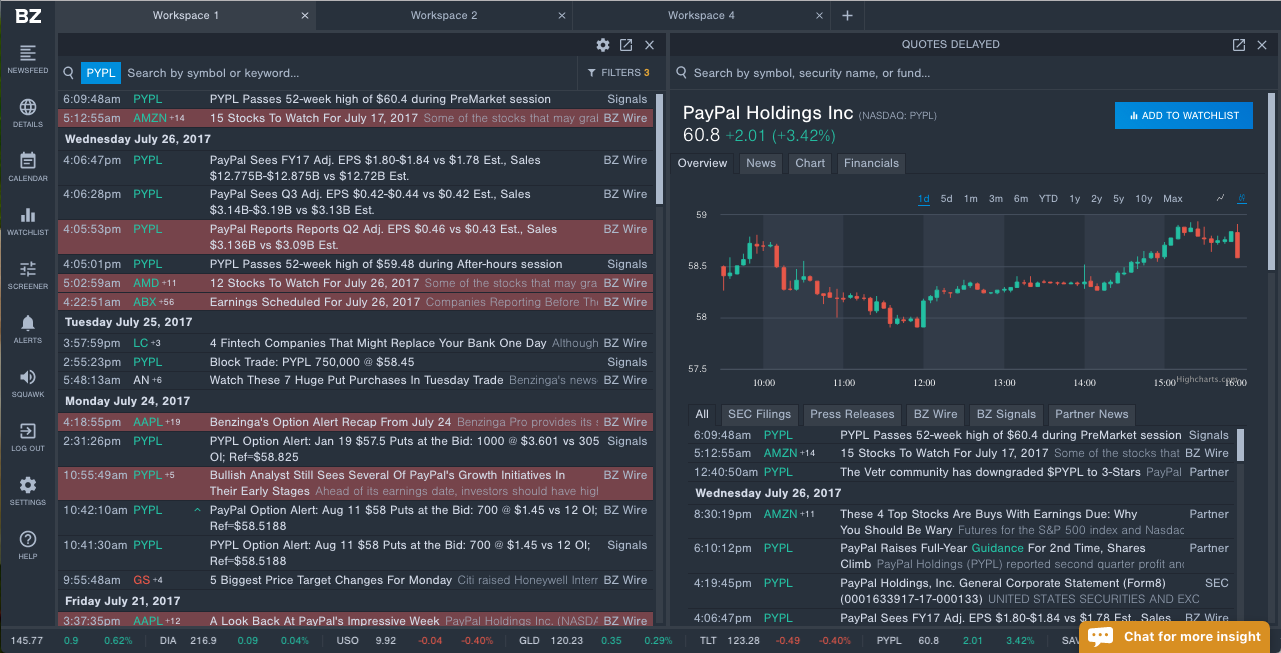Open the News tab for PayPal
The height and width of the screenshot is (653, 1281).
click(761, 163)
